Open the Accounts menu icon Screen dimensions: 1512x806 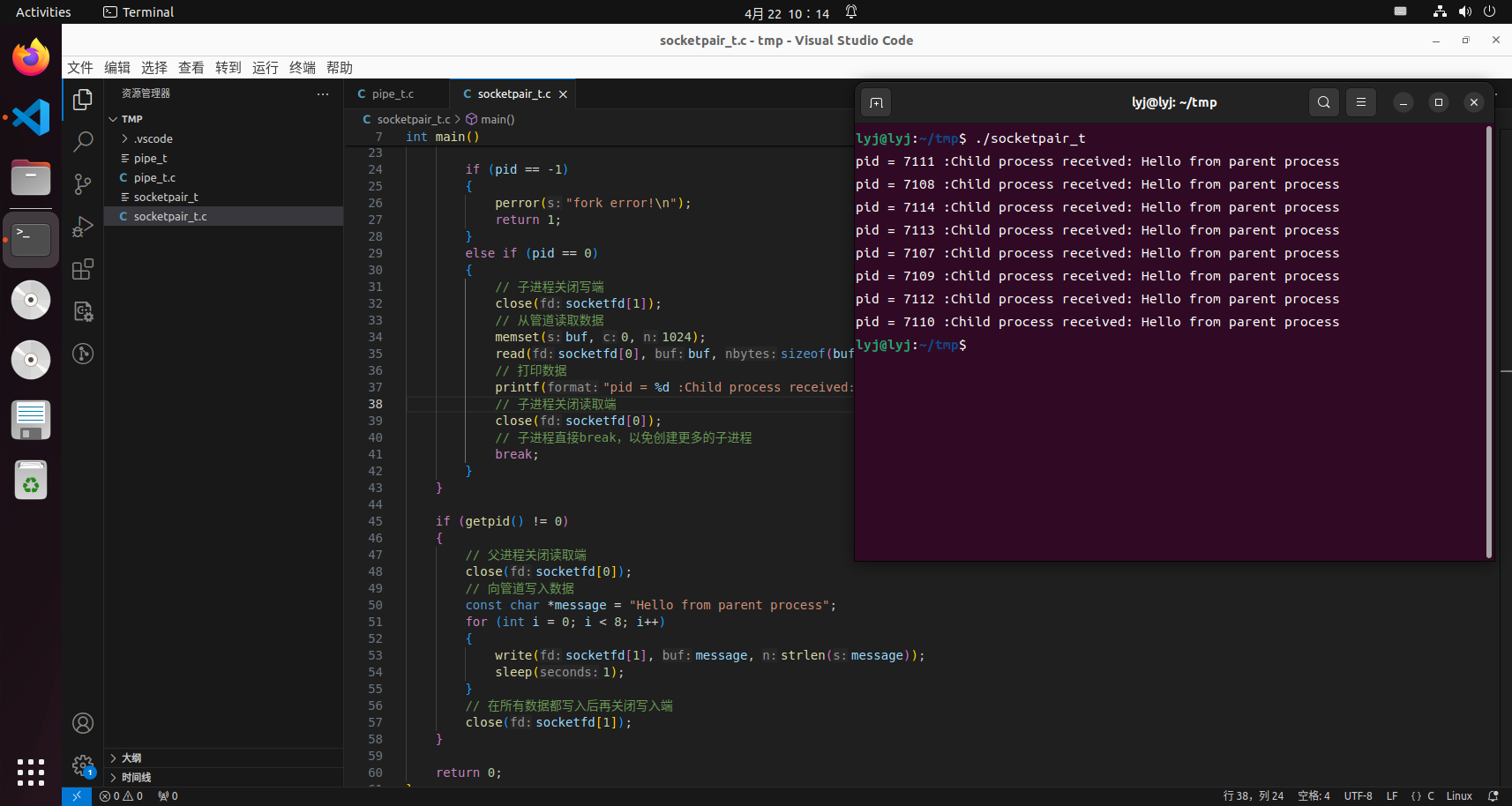click(x=83, y=723)
